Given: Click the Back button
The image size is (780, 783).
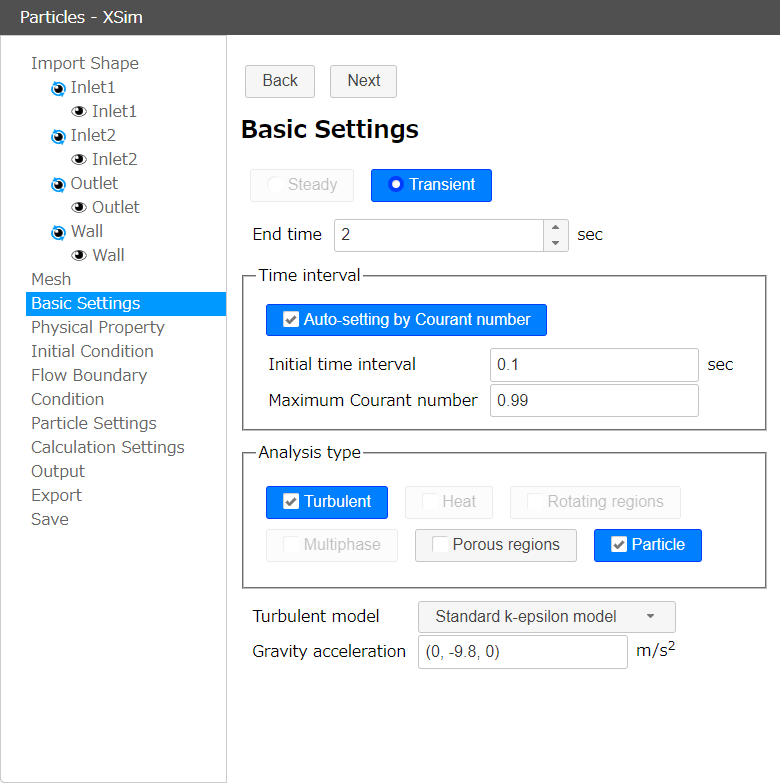Looking at the screenshot, I should point(280,81).
